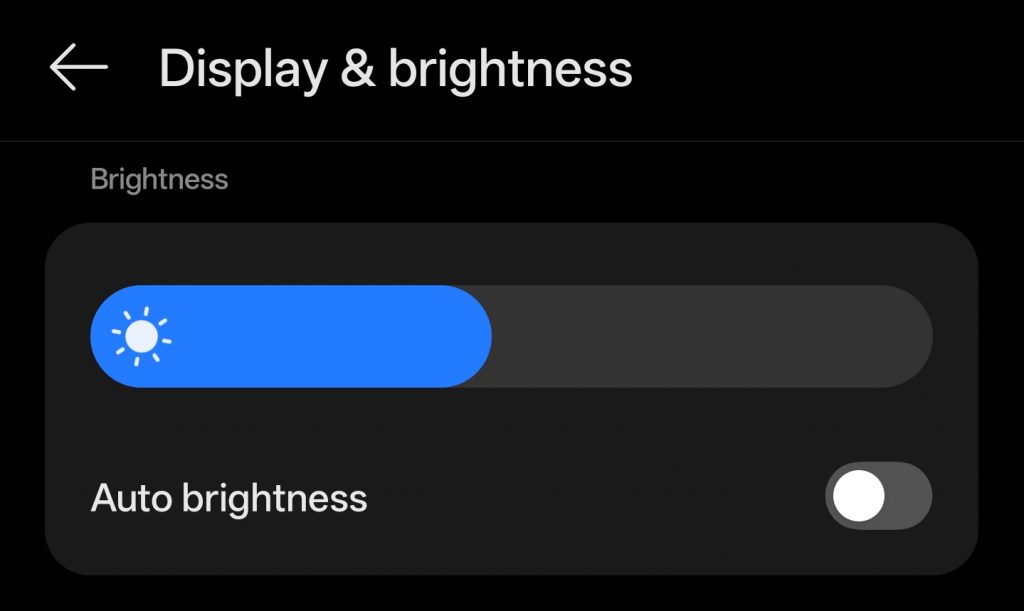Click the middle of the brightness slider track
This screenshot has height=611, width=1024.
[512, 337]
